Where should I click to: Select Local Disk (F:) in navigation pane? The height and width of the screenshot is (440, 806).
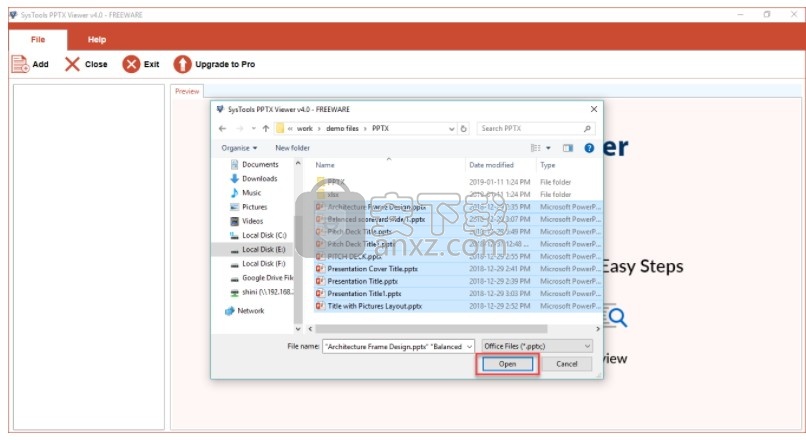[x=264, y=263]
